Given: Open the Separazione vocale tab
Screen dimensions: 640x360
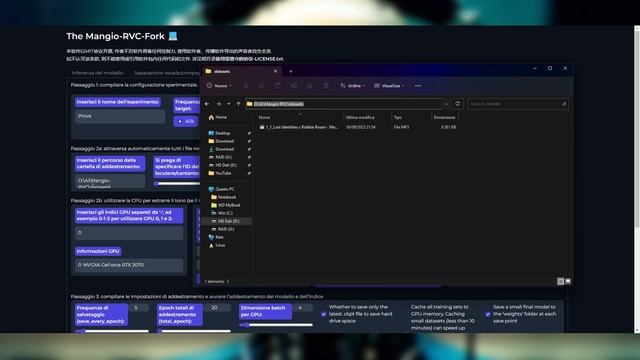Looking at the screenshot, I should click(167, 73).
